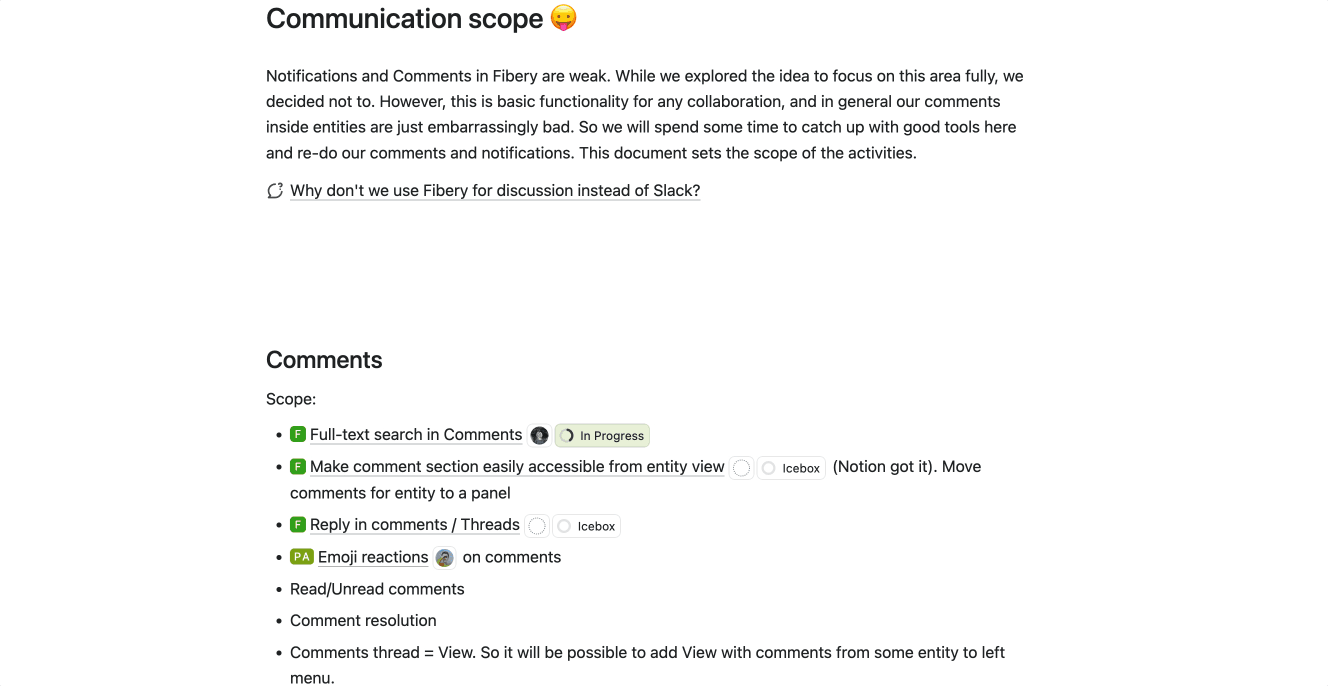Open the 'Why don't we use Fibery' link
The height and width of the screenshot is (686, 1328).
click(495, 190)
